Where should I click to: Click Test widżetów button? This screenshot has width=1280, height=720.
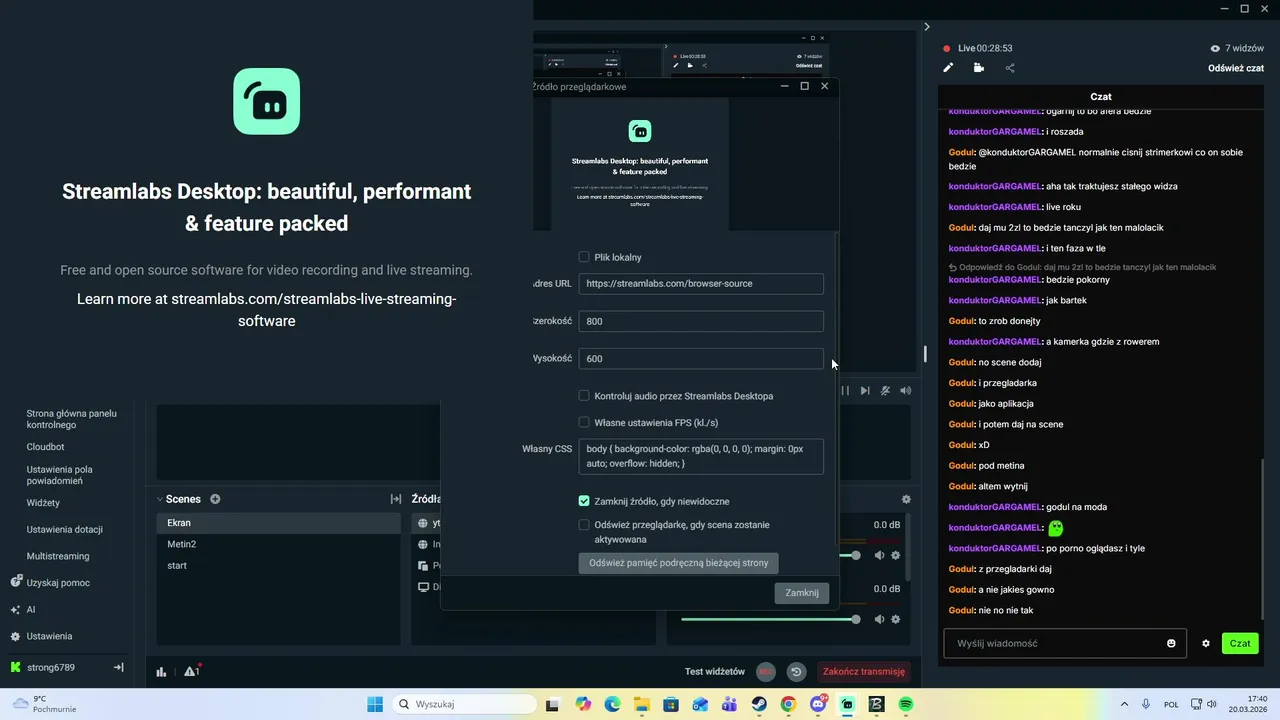(715, 672)
